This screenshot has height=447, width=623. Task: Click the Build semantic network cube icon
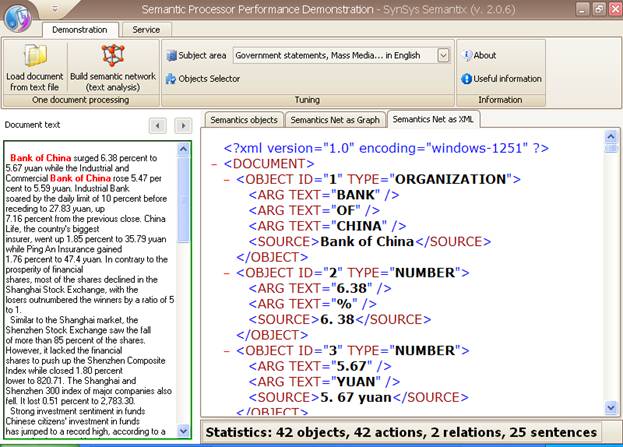tap(113, 55)
